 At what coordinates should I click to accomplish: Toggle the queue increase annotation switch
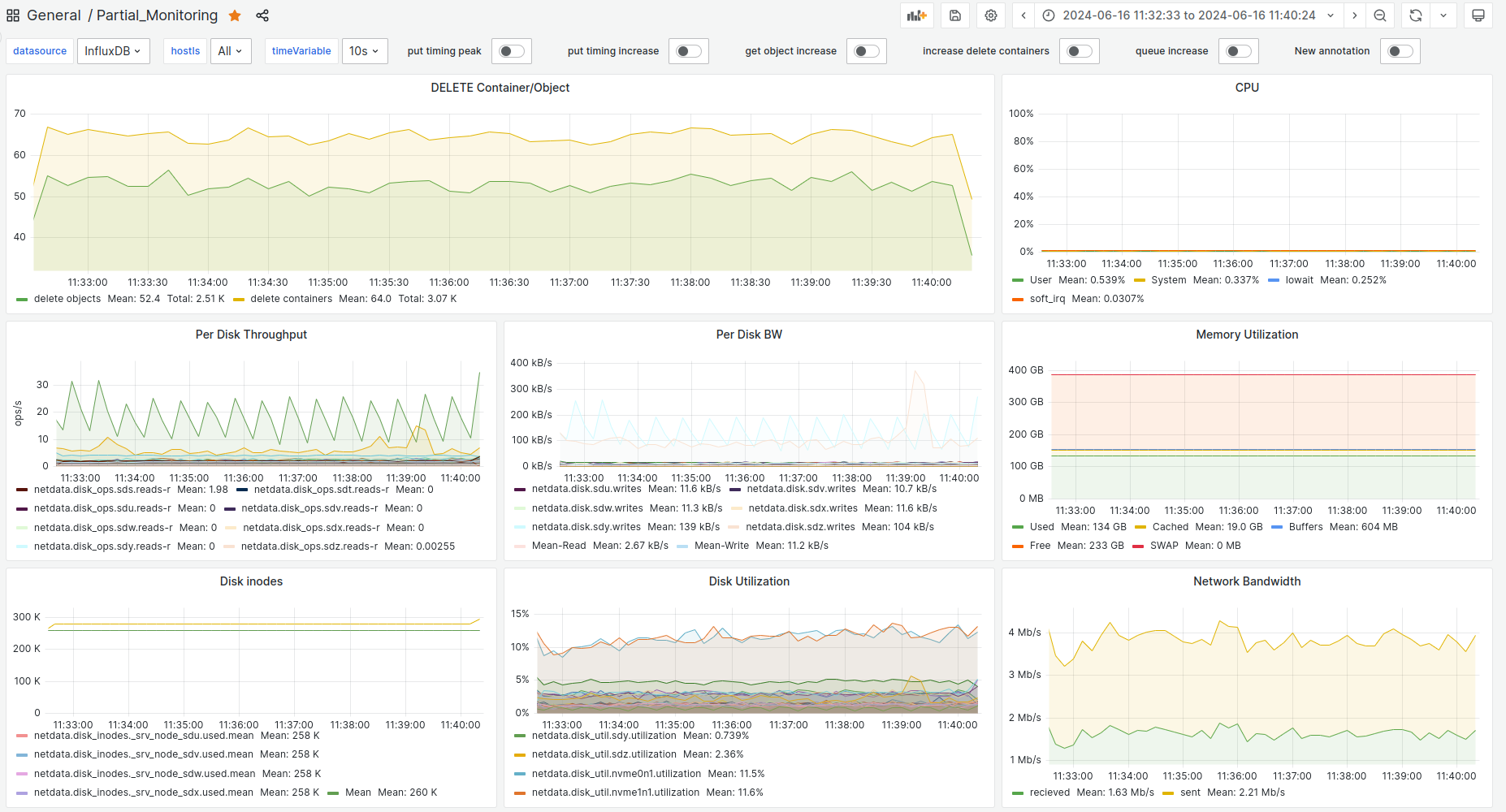(x=1238, y=51)
